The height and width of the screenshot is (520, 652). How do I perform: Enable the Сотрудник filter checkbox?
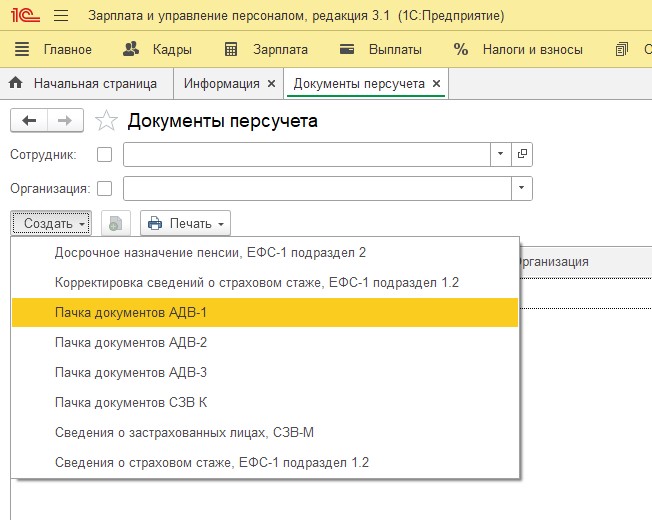104,154
